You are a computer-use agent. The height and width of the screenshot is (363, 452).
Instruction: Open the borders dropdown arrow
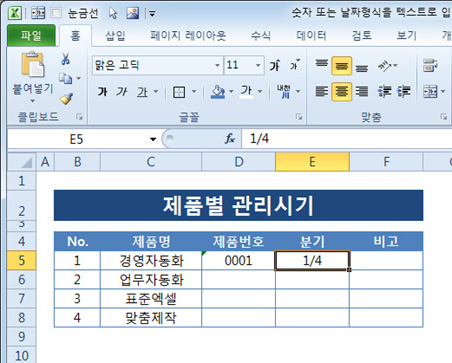(x=194, y=91)
